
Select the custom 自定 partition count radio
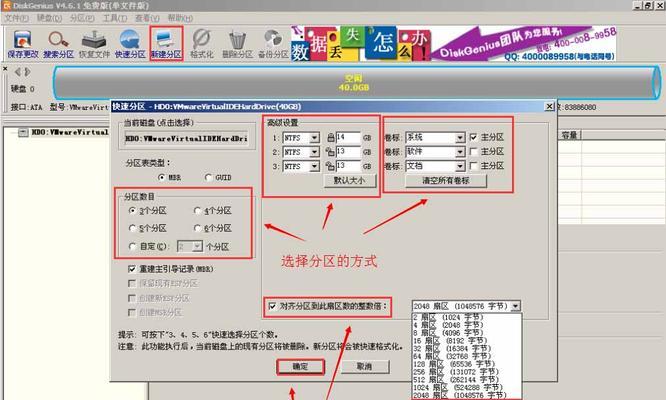coord(133,246)
